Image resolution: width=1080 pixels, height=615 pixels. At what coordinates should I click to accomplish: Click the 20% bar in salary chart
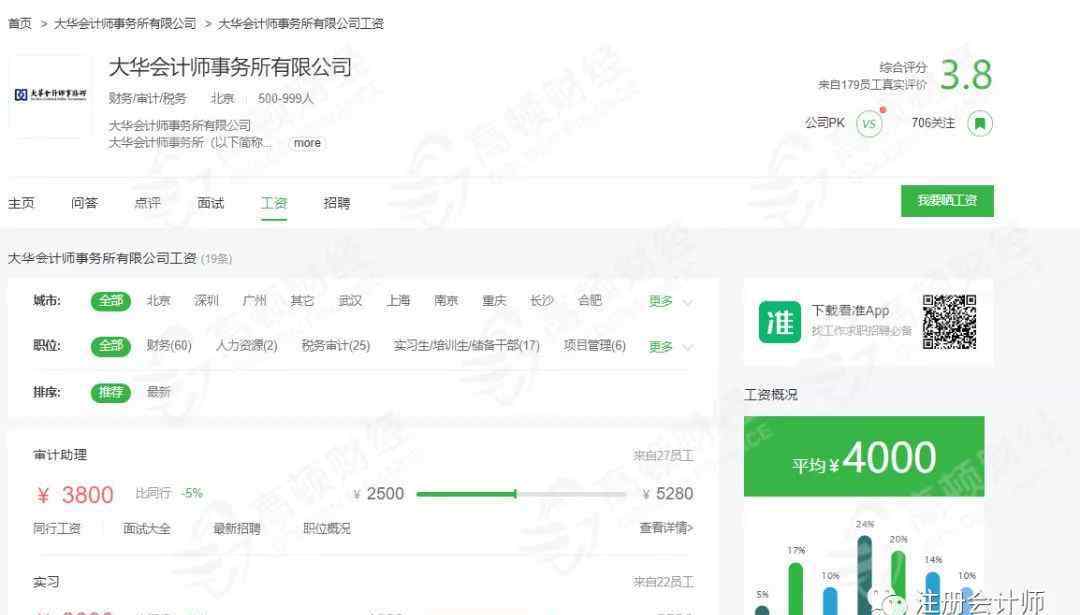click(898, 583)
